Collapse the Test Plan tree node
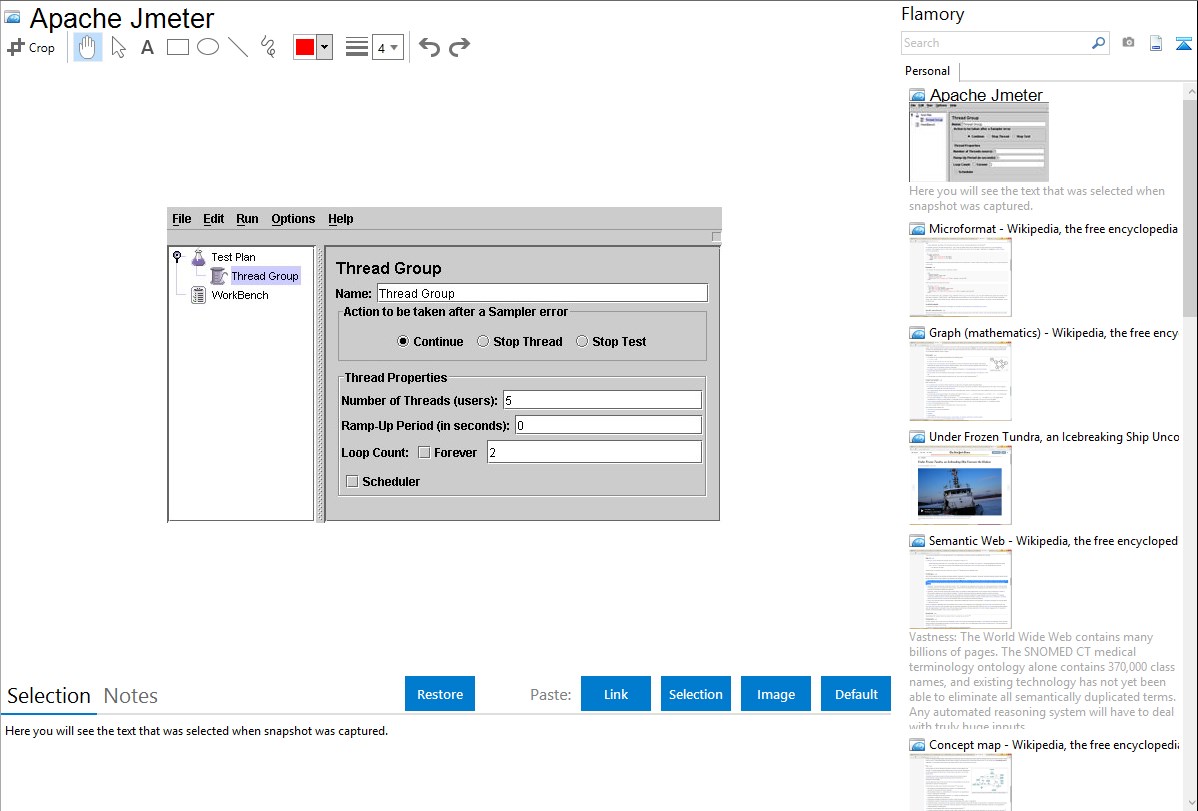 pos(177,257)
